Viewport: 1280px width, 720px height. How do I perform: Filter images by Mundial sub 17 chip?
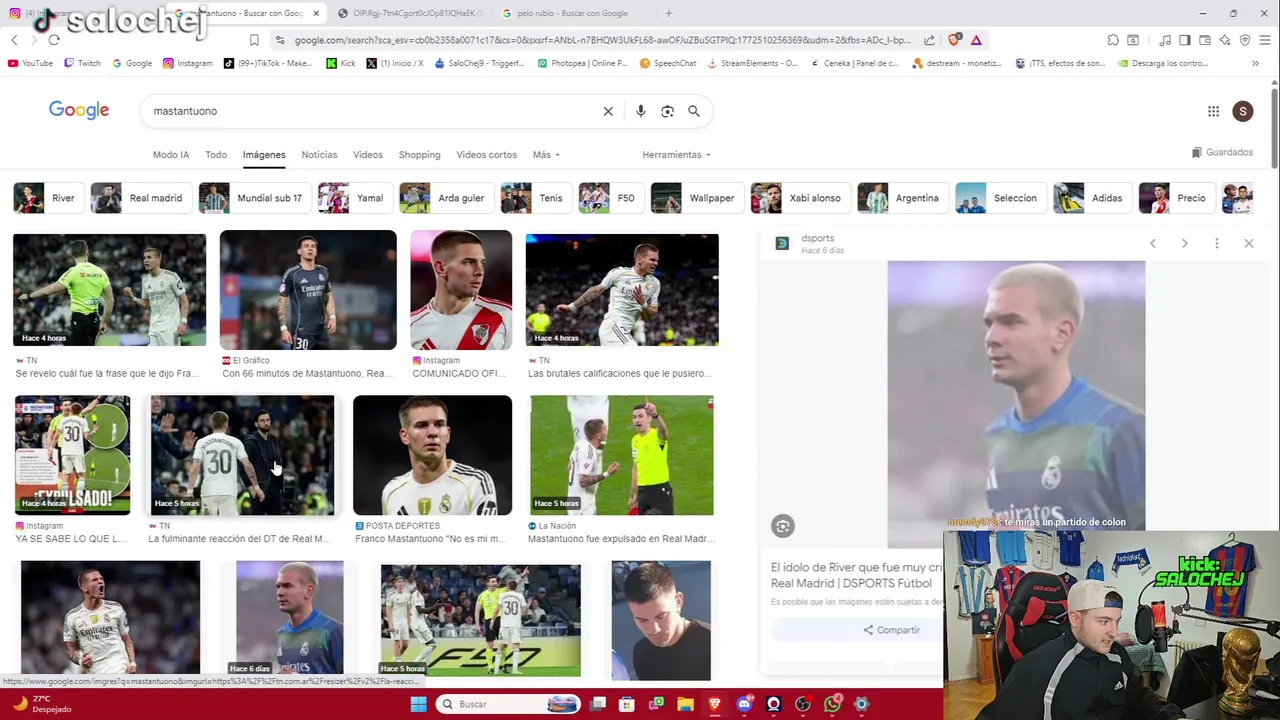point(254,198)
